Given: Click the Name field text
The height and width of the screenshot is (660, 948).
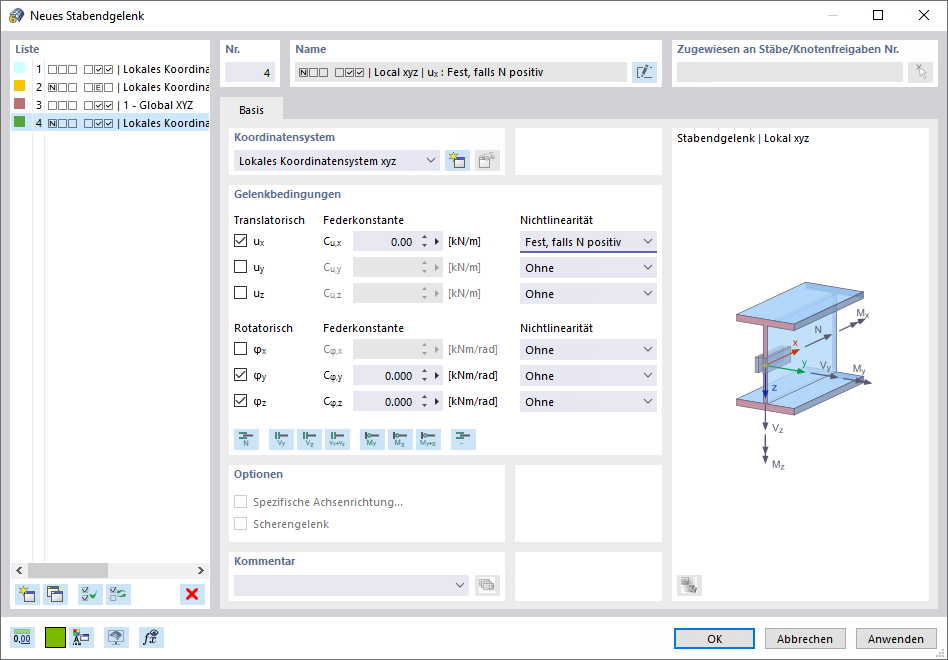Looking at the screenshot, I should coord(461,73).
